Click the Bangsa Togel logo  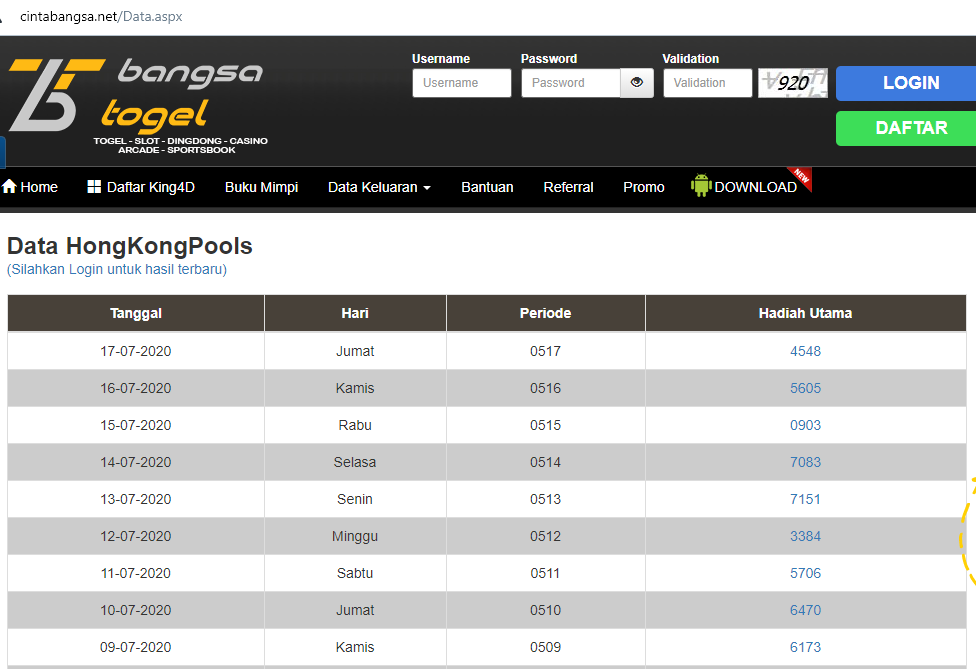[138, 105]
